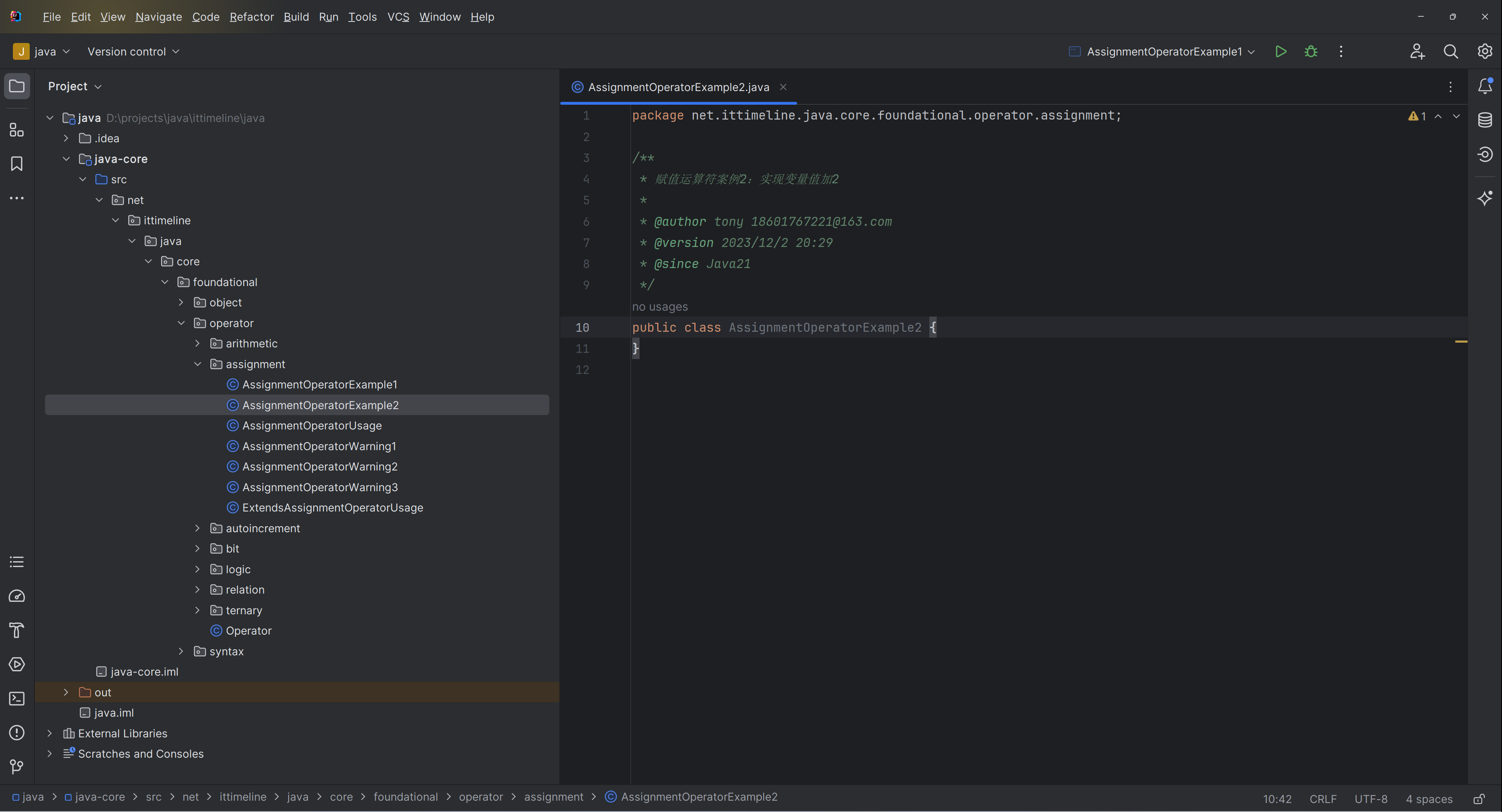This screenshot has height=812, width=1502.
Task: Go to next highlighted error arrow
Action: (x=1457, y=116)
